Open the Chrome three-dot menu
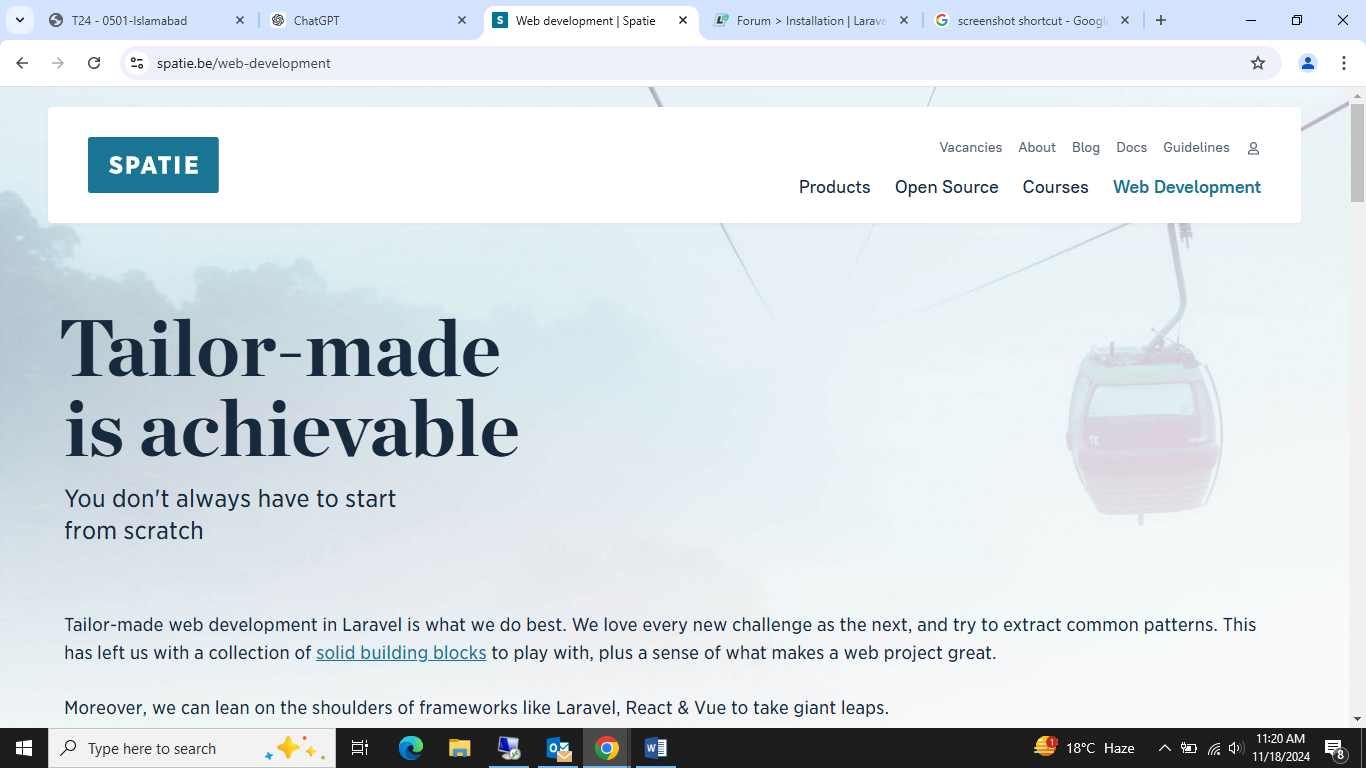 pyautogui.click(x=1341, y=63)
